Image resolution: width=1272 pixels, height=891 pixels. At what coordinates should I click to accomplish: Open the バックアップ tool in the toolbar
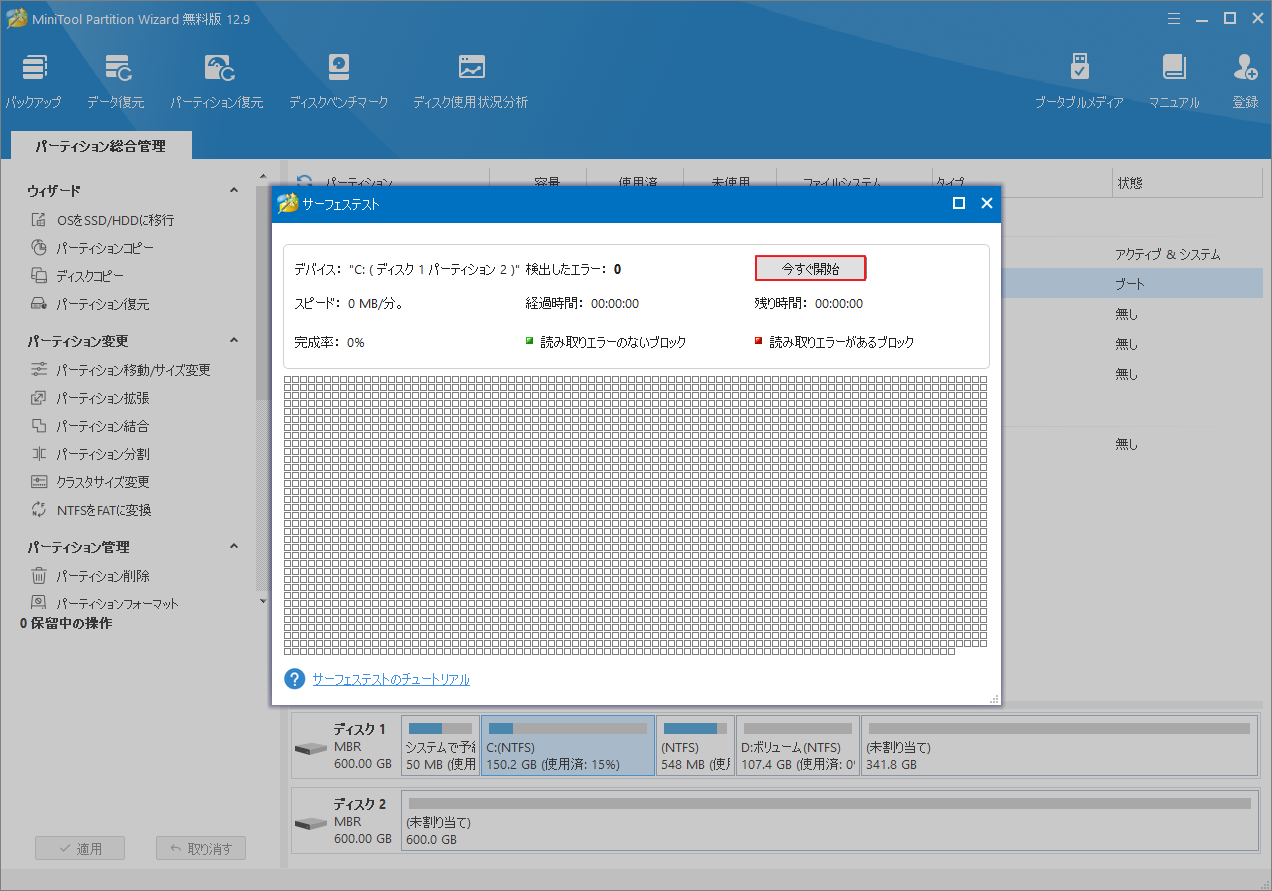(33, 81)
